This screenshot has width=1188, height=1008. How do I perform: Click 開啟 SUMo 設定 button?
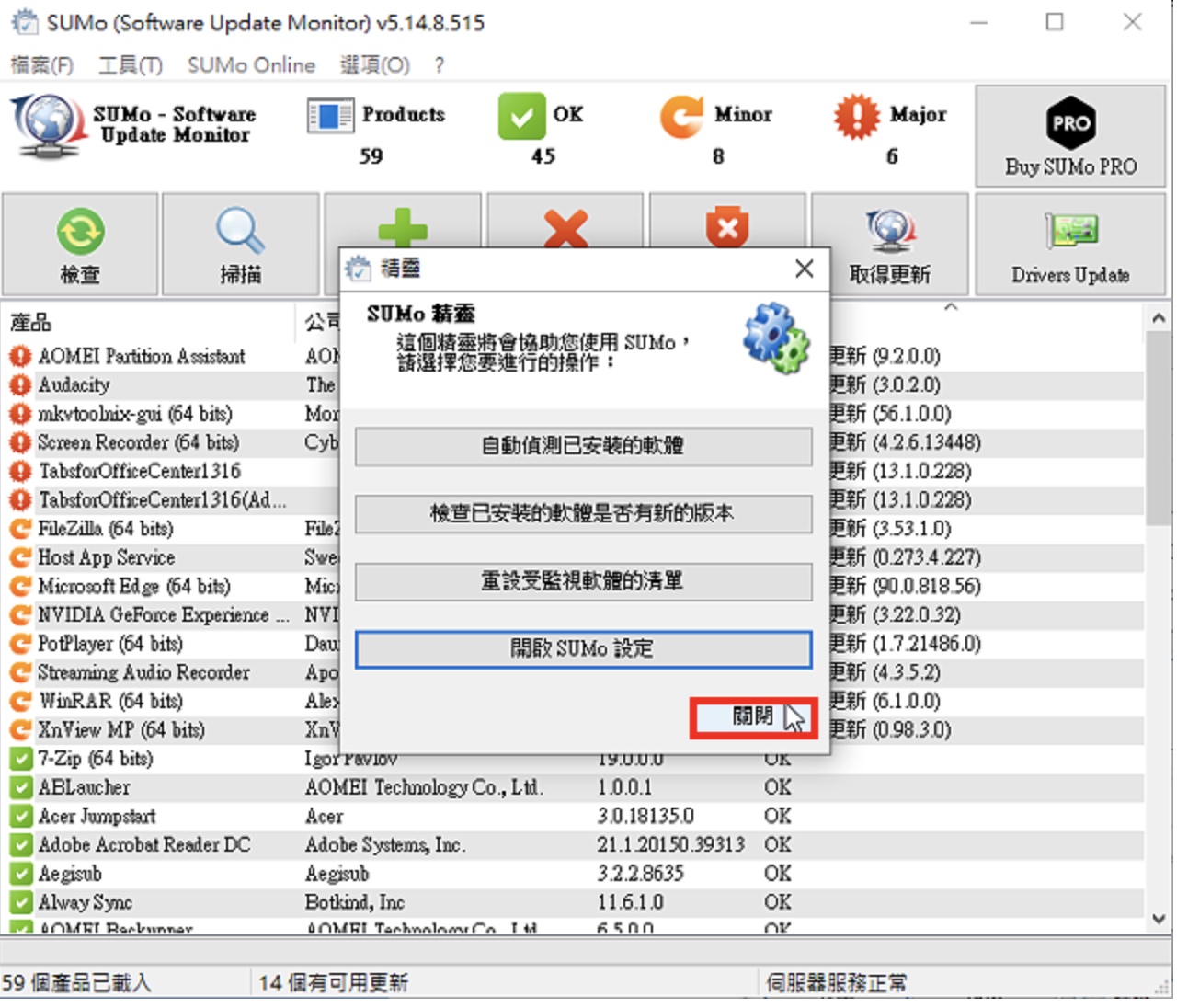[x=583, y=648]
